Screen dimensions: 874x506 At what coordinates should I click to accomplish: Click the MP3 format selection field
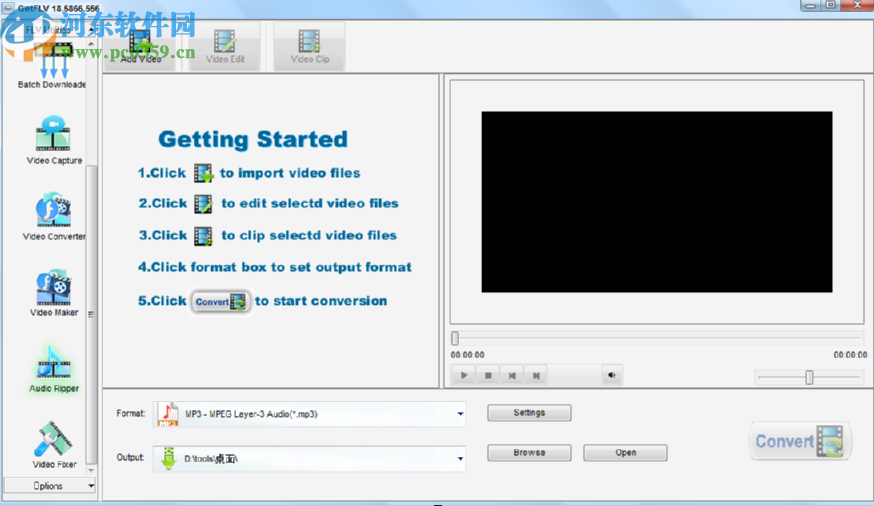coord(309,414)
